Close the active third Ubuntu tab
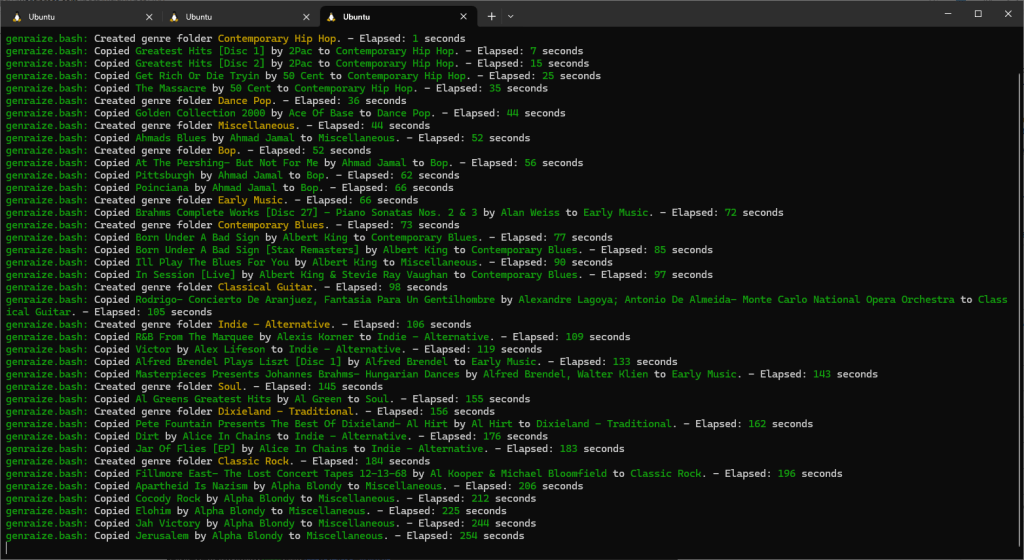Screen dimensions: 1024x560 tap(463, 17)
